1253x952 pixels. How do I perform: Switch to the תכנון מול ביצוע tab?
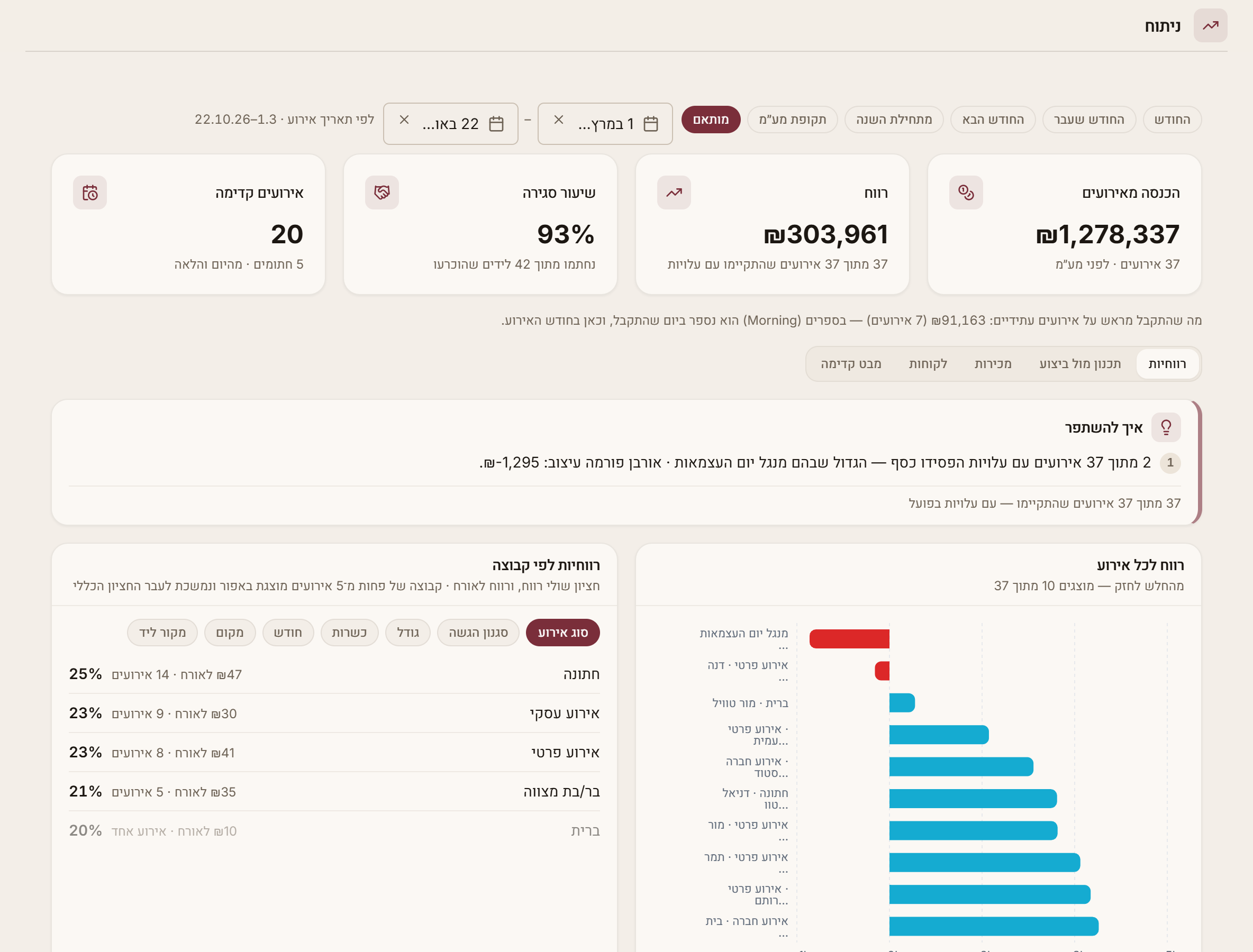pyautogui.click(x=1079, y=364)
